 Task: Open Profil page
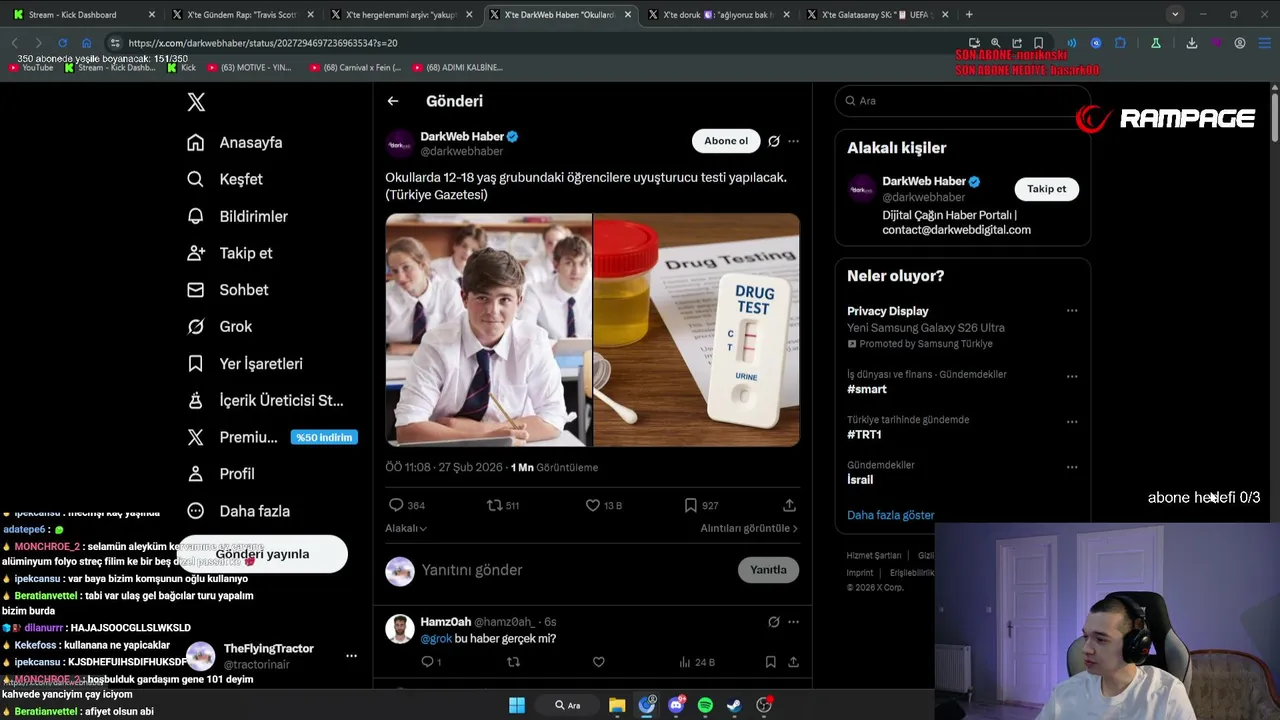[x=221, y=474]
